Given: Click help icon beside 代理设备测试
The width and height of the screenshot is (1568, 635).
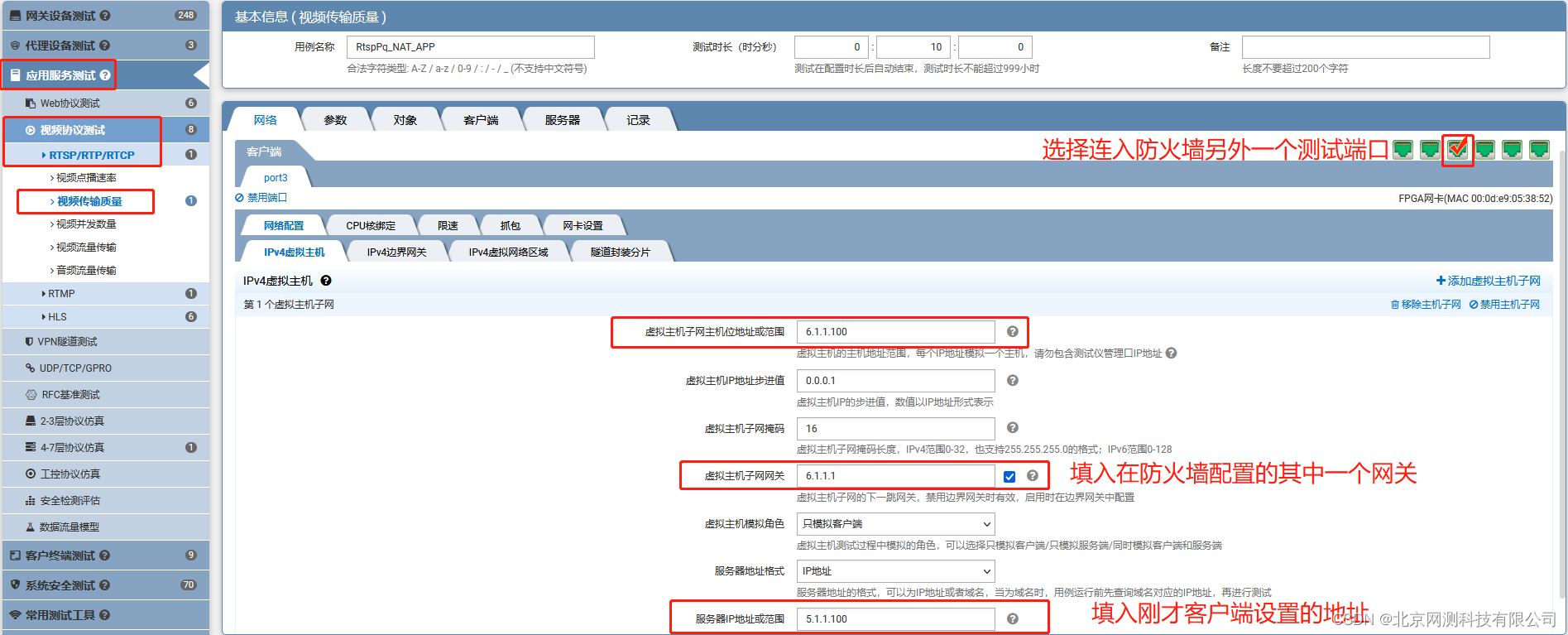Looking at the screenshot, I should 105,46.
